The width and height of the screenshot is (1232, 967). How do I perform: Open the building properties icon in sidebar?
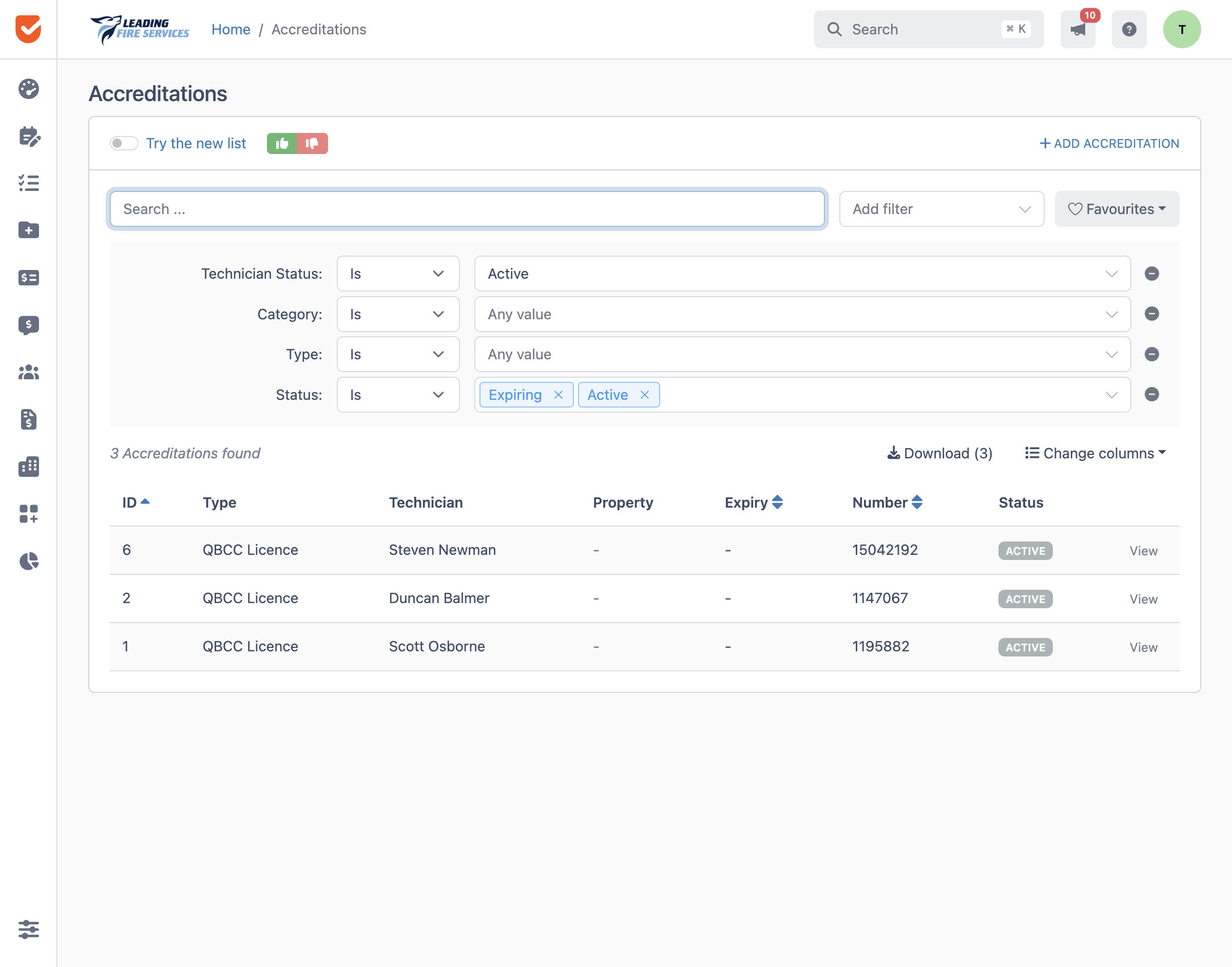28,467
